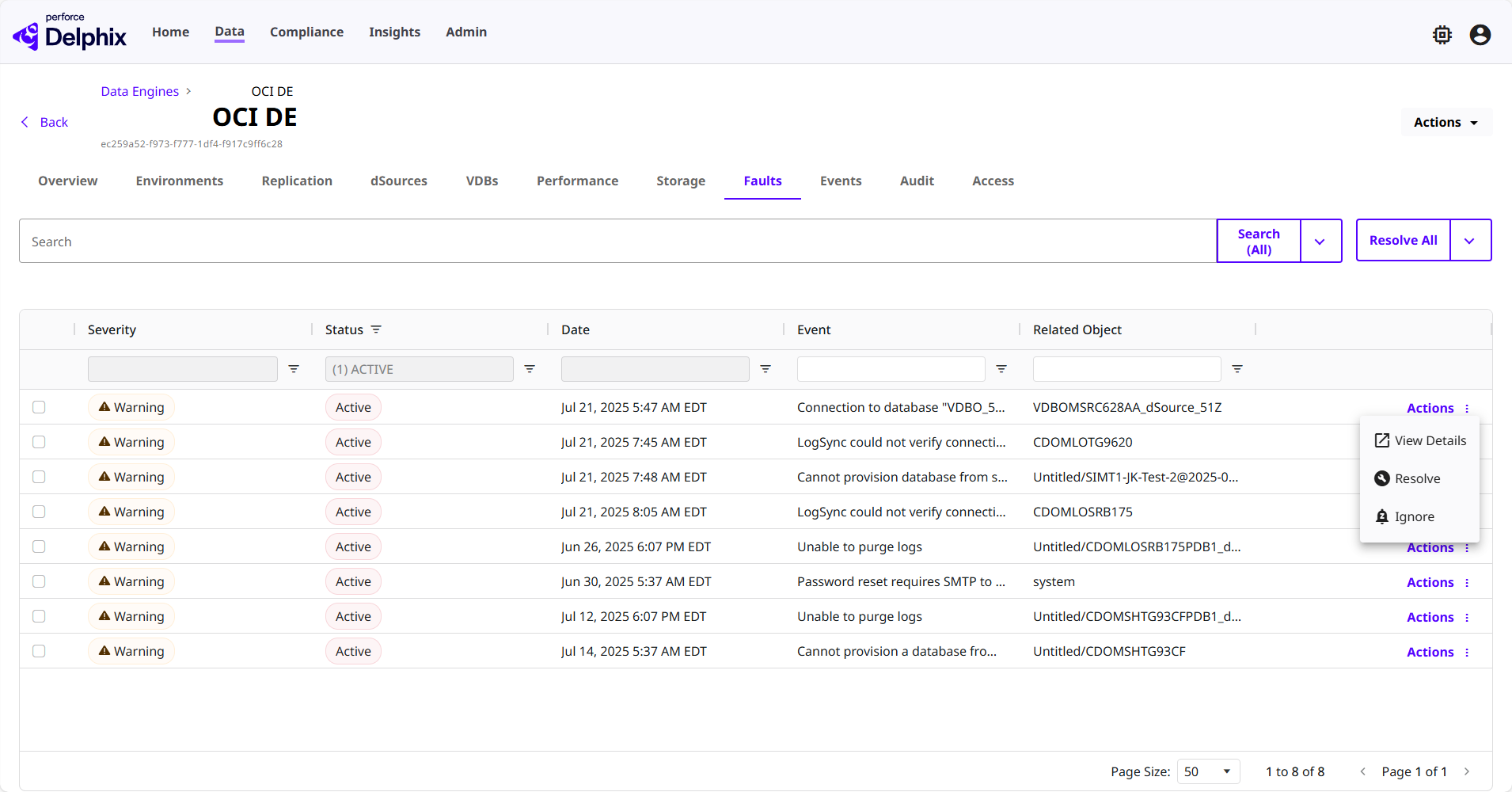This screenshot has width=1512, height=792.
Task: Click the Back arrow icon
Action: pyautogui.click(x=25, y=122)
